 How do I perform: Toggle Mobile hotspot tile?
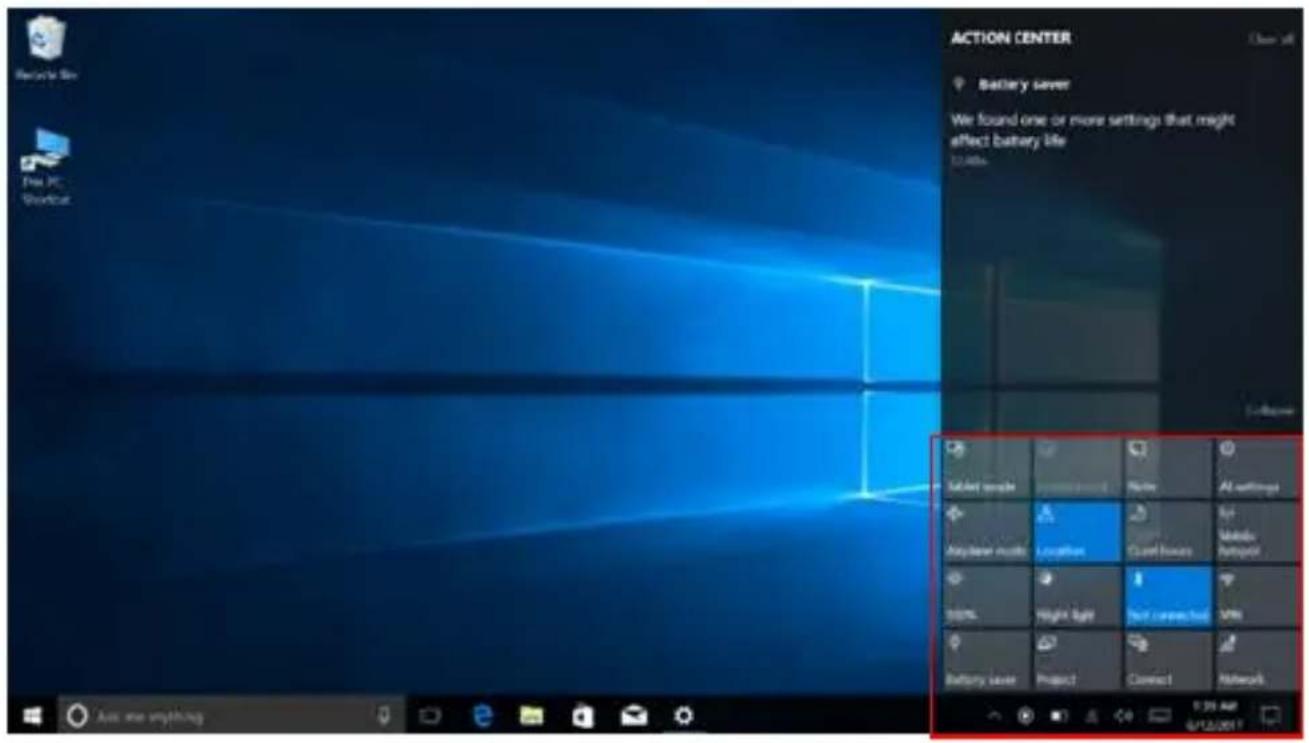coord(1257,532)
